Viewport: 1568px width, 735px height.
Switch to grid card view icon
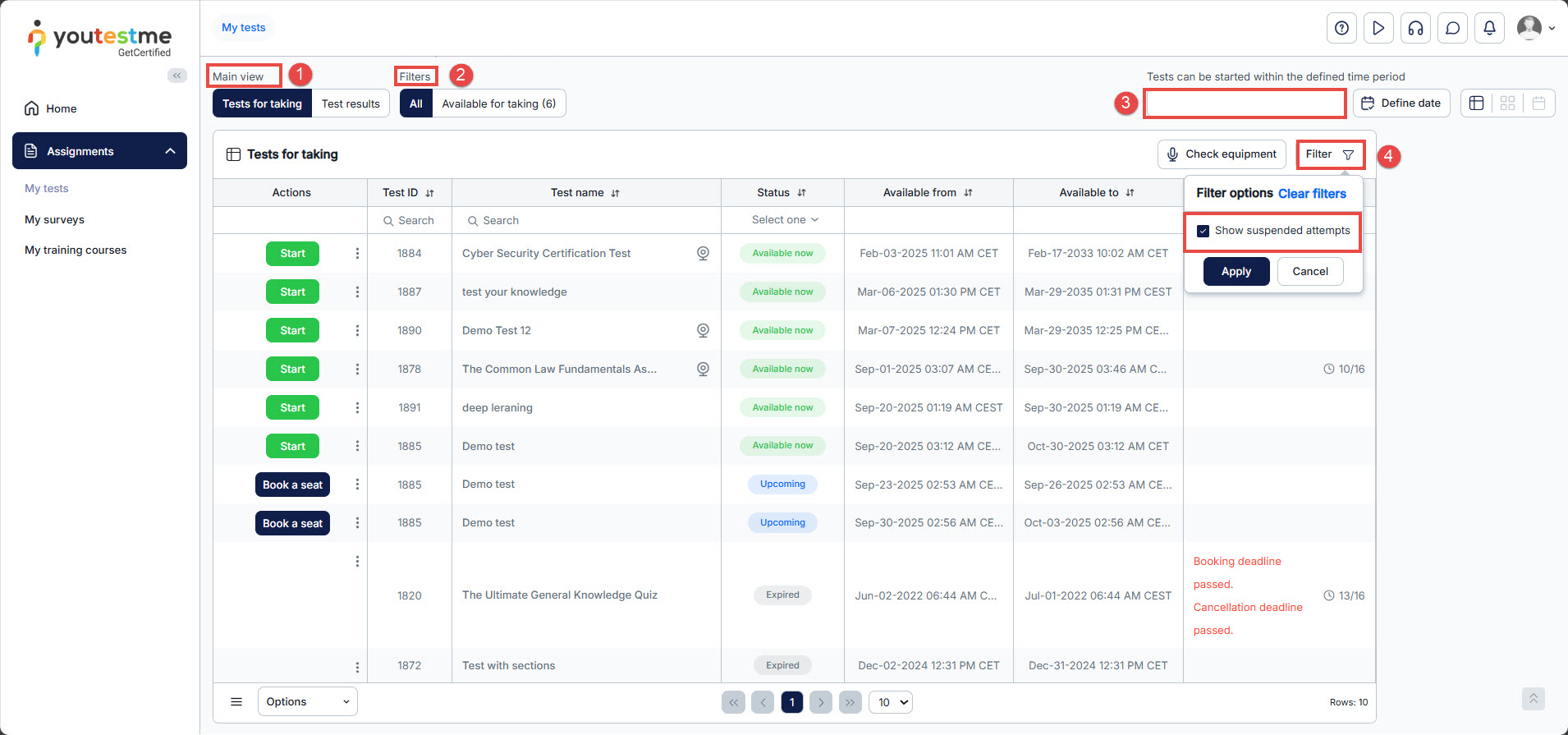(x=1507, y=103)
